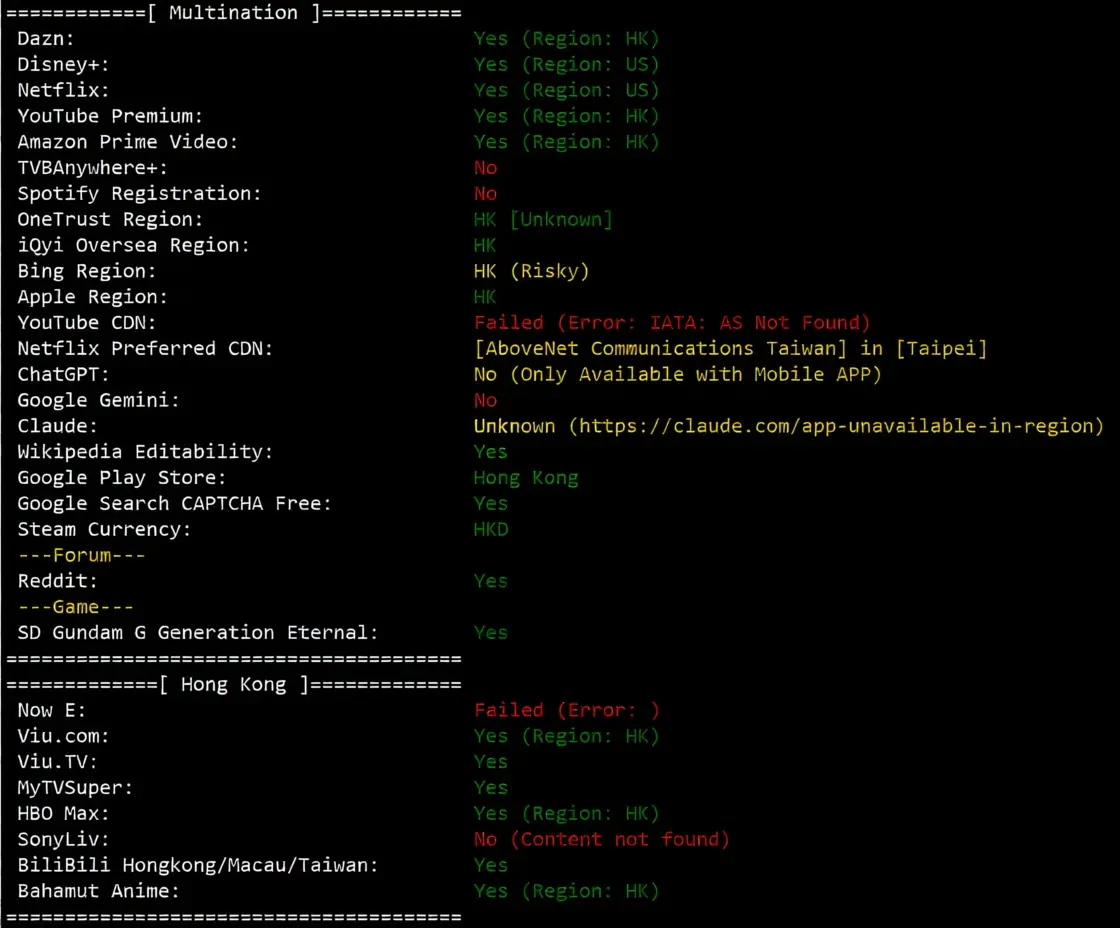Click the Game category heading
This screenshot has width=1120, height=928.
click(76, 607)
